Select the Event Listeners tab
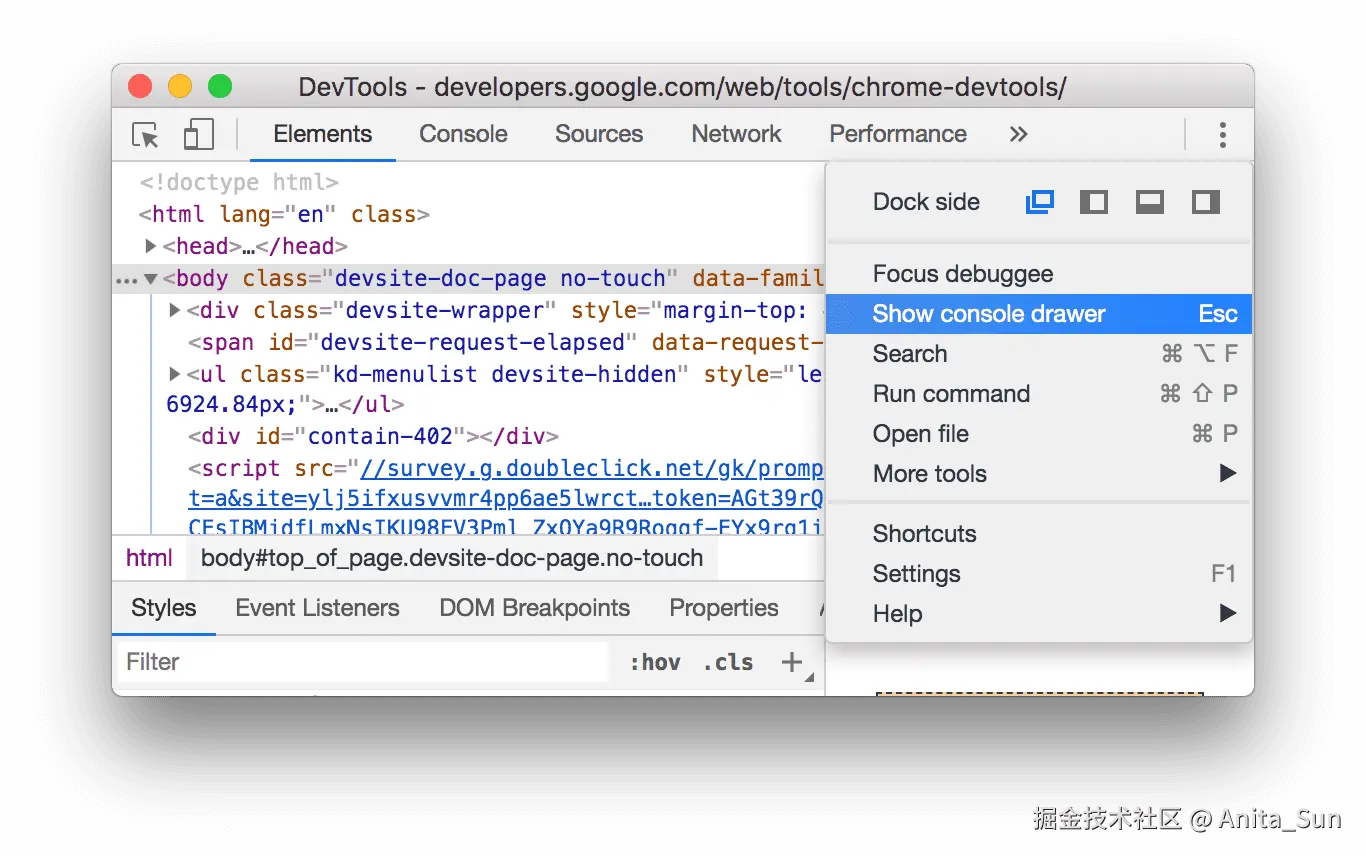 coord(317,608)
